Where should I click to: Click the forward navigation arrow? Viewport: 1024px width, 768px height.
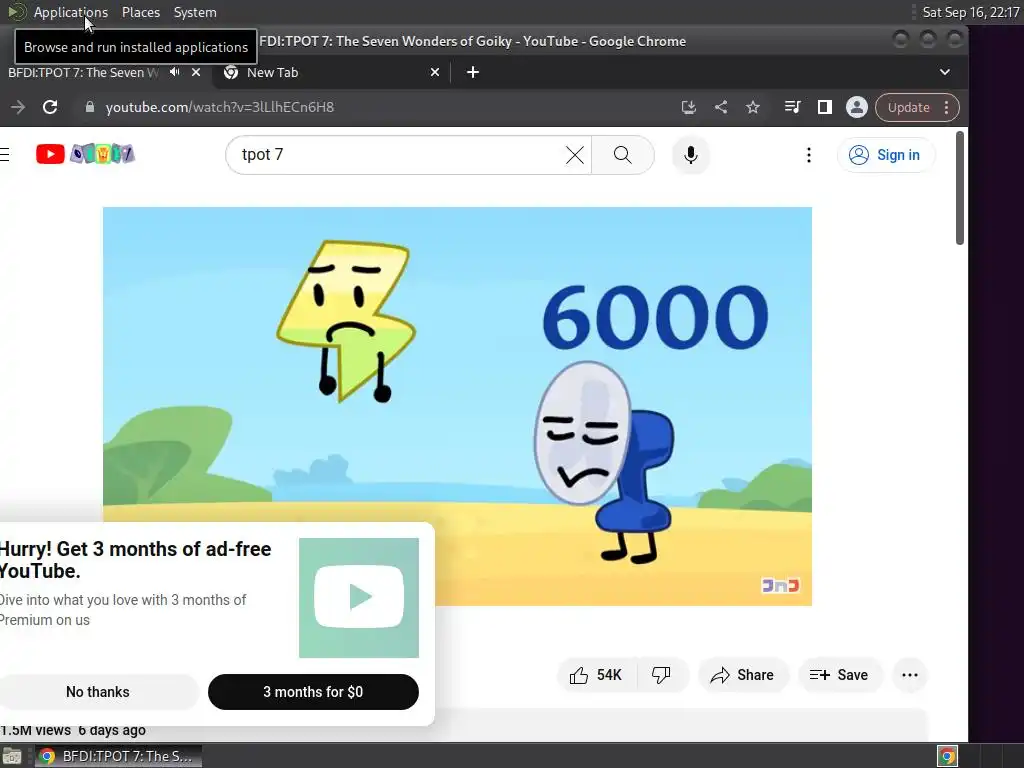[x=18, y=107]
